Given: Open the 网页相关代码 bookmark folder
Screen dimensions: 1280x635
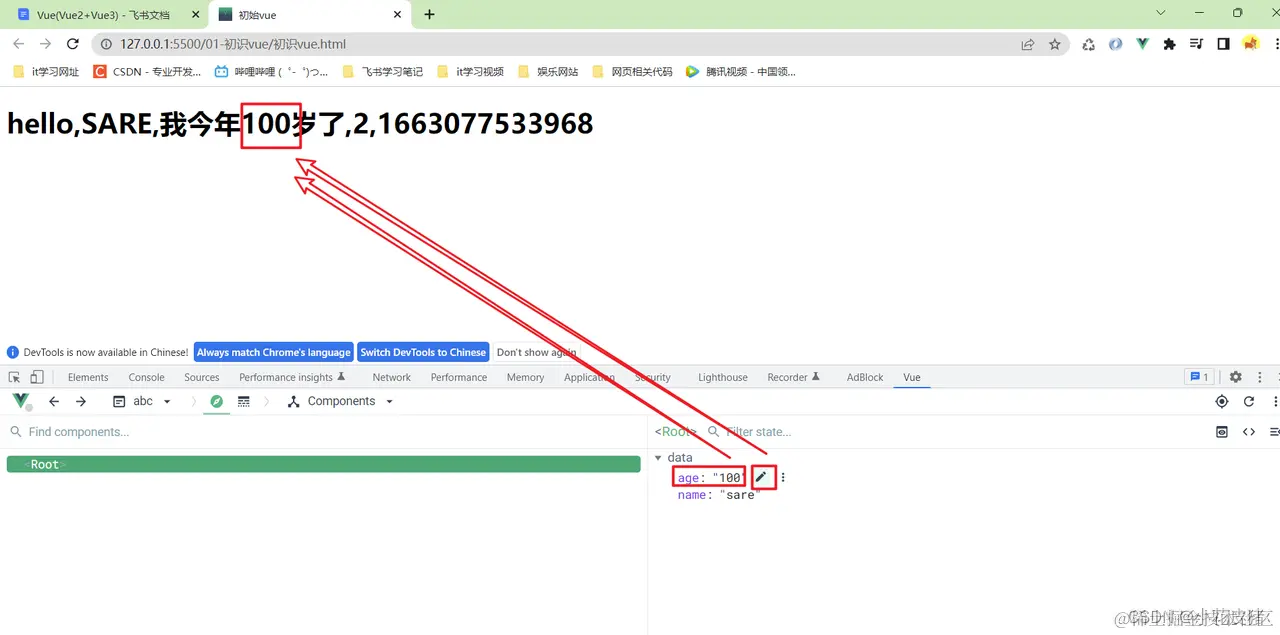Looking at the screenshot, I should coord(632,72).
